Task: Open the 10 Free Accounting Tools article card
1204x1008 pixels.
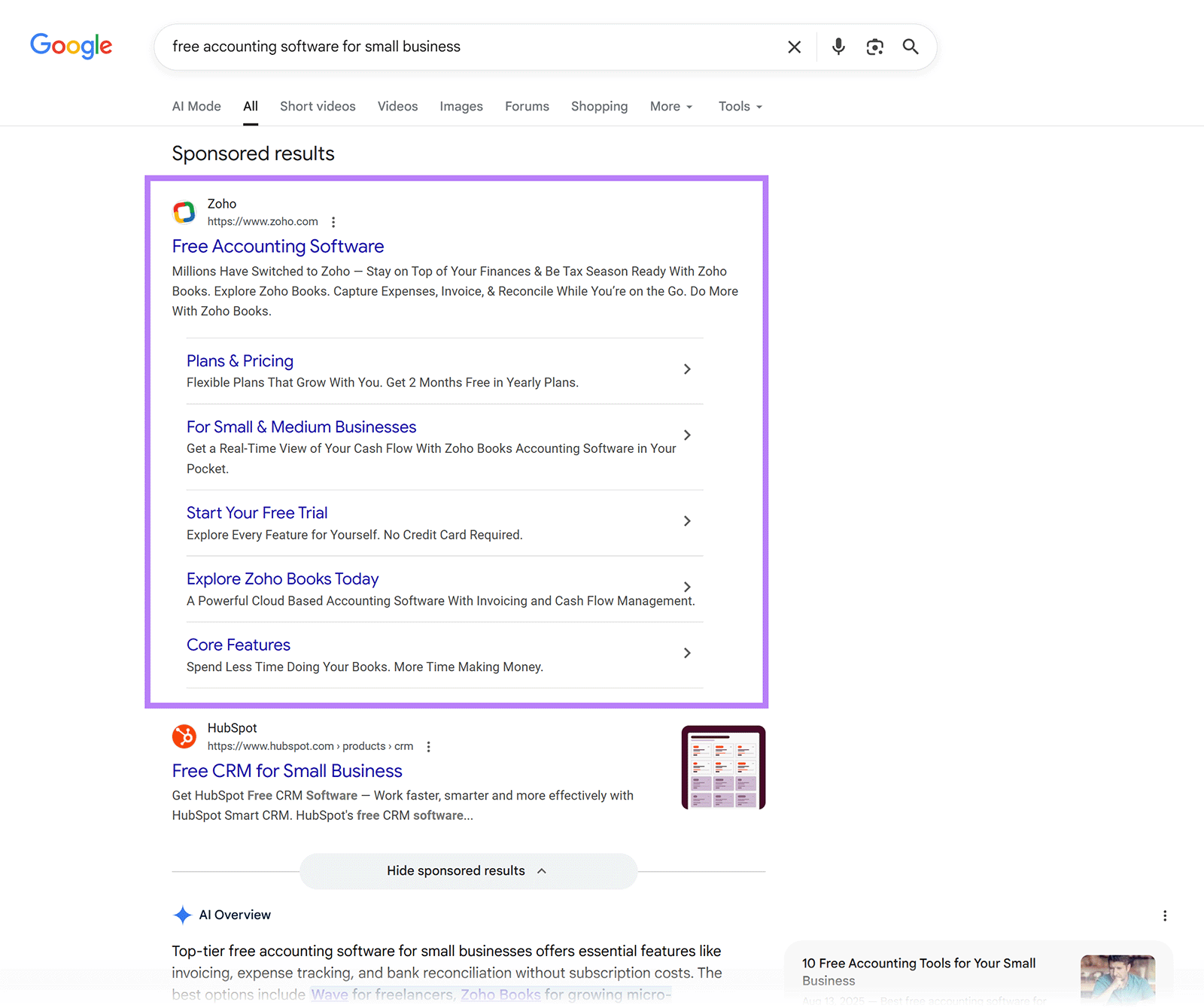Action: (x=978, y=974)
